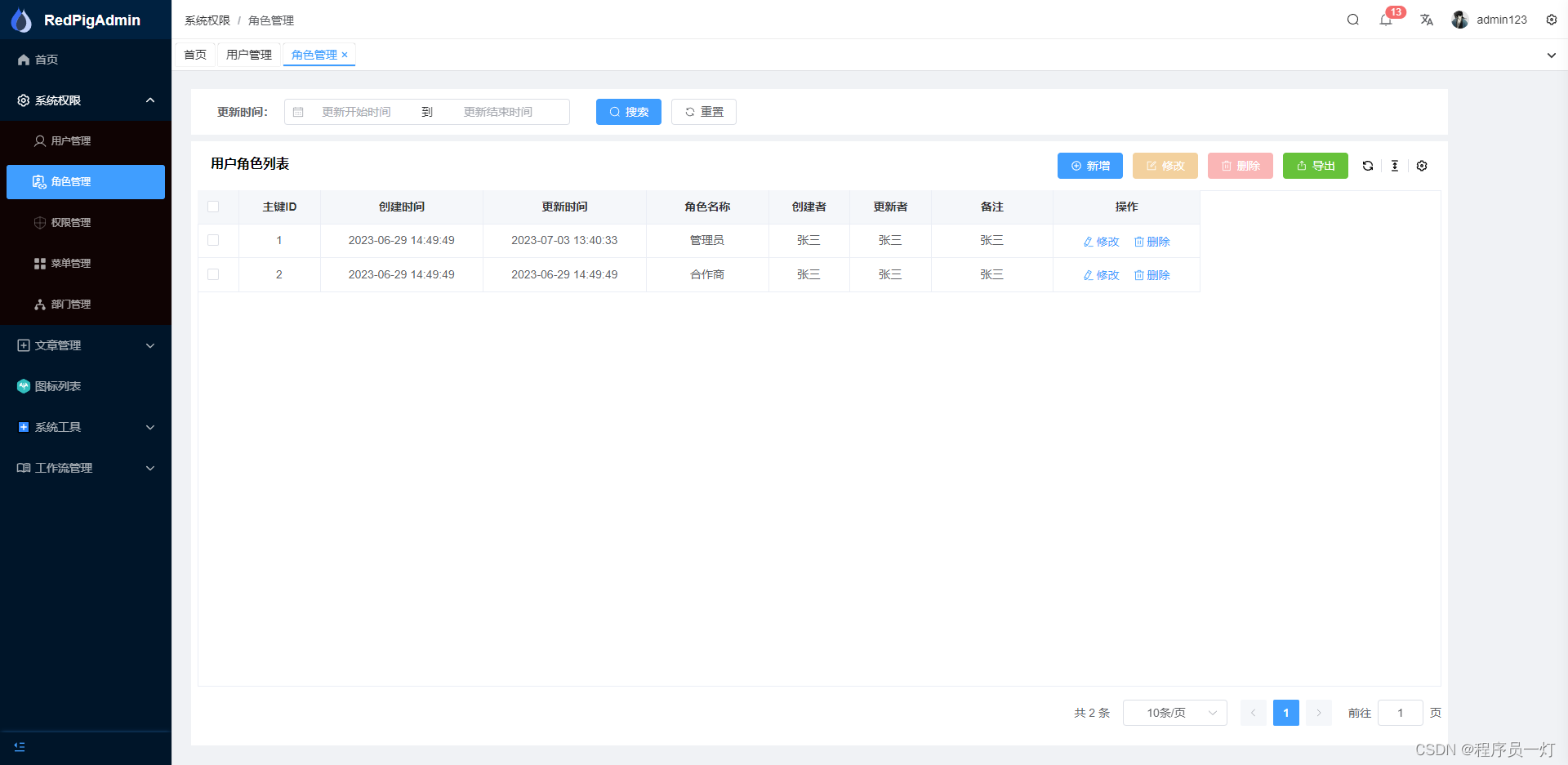The width and height of the screenshot is (1568, 765).
Task: Open the tabs dropdown arrow at right
Action: click(x=1552, y=56)
